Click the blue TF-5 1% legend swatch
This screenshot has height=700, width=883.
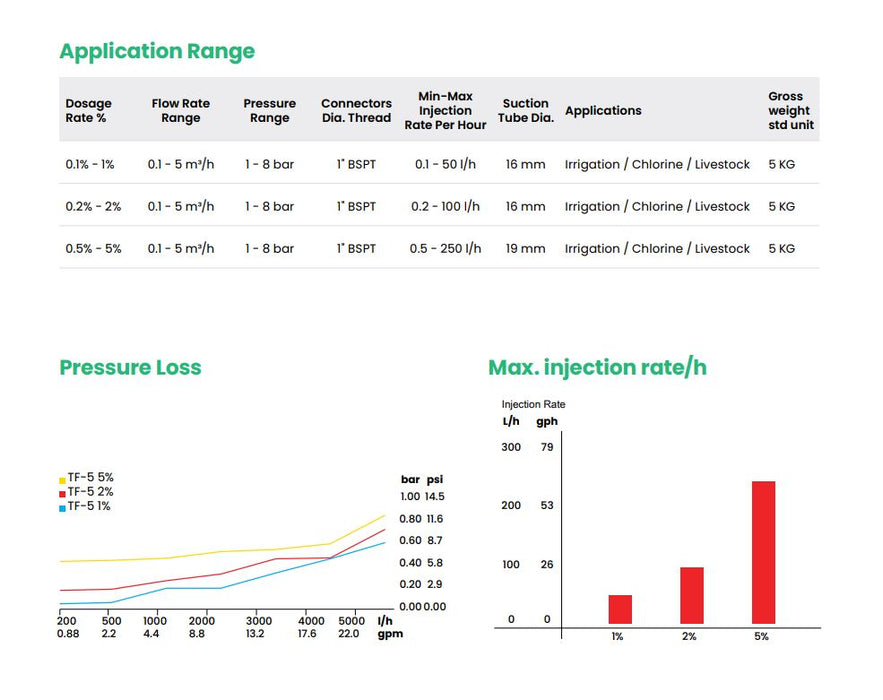point(62,508)
